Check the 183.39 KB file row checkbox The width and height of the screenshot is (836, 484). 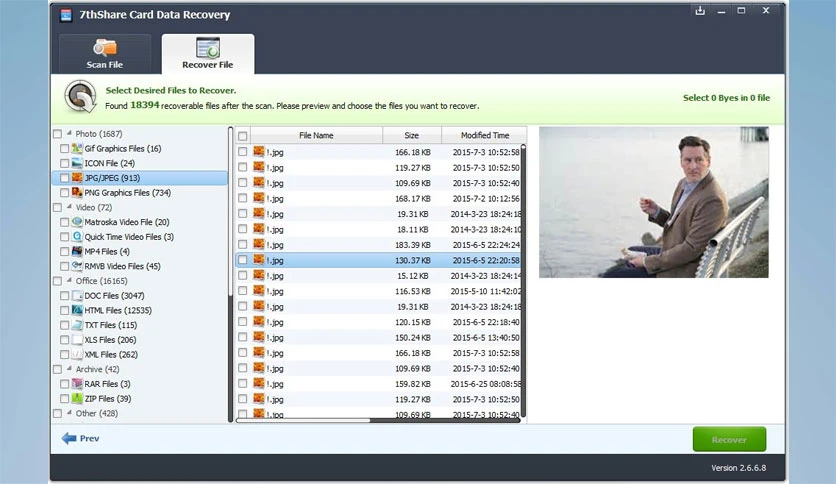(243, 245)
